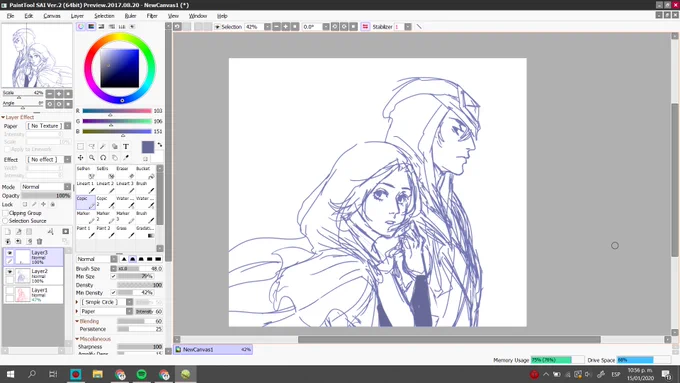680x383 pixels.
Task: Choose the Paint 1 brush
Action: click(85, 232)
